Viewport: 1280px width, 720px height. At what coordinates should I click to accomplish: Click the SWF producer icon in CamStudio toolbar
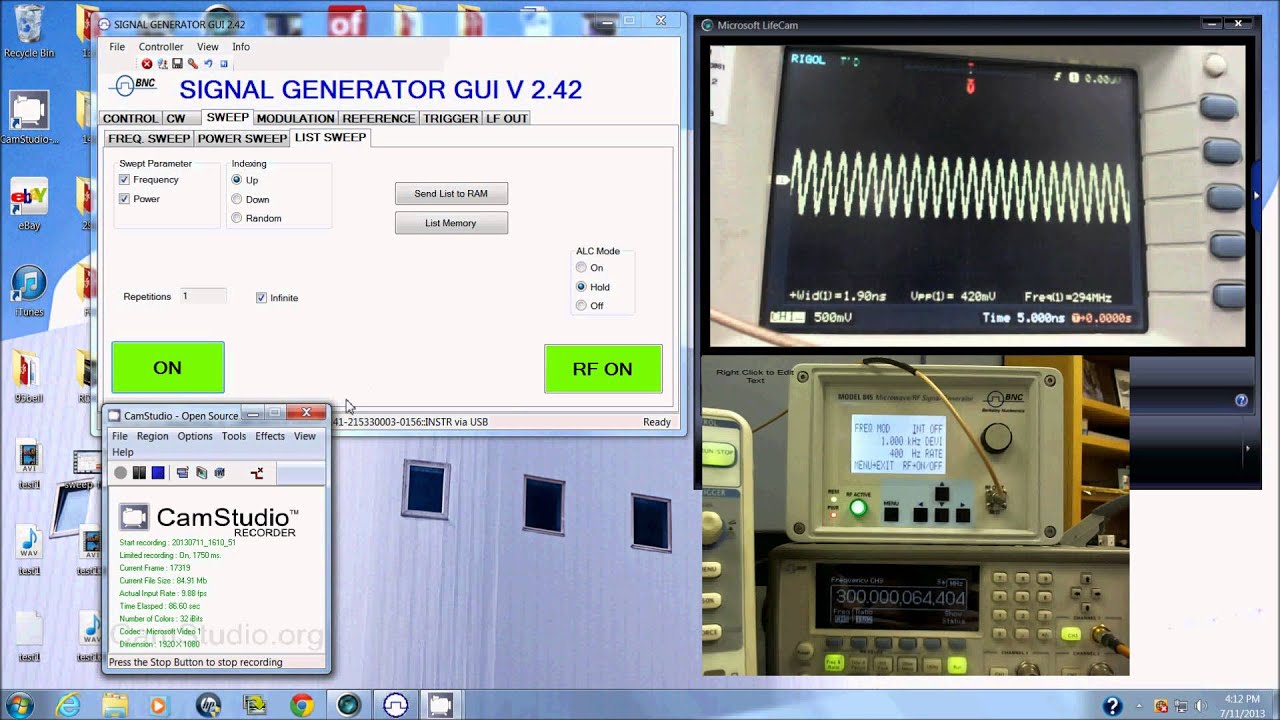tap(220, 472)
